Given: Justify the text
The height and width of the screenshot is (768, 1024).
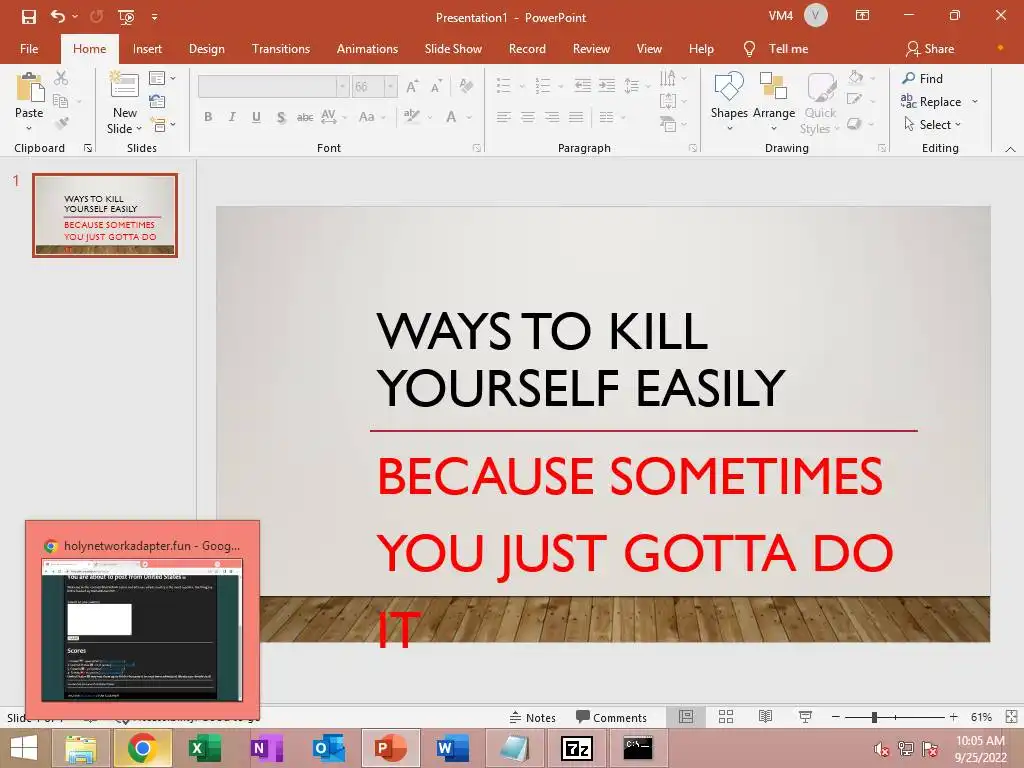Looking at the screenshot, I should point(576,117).
